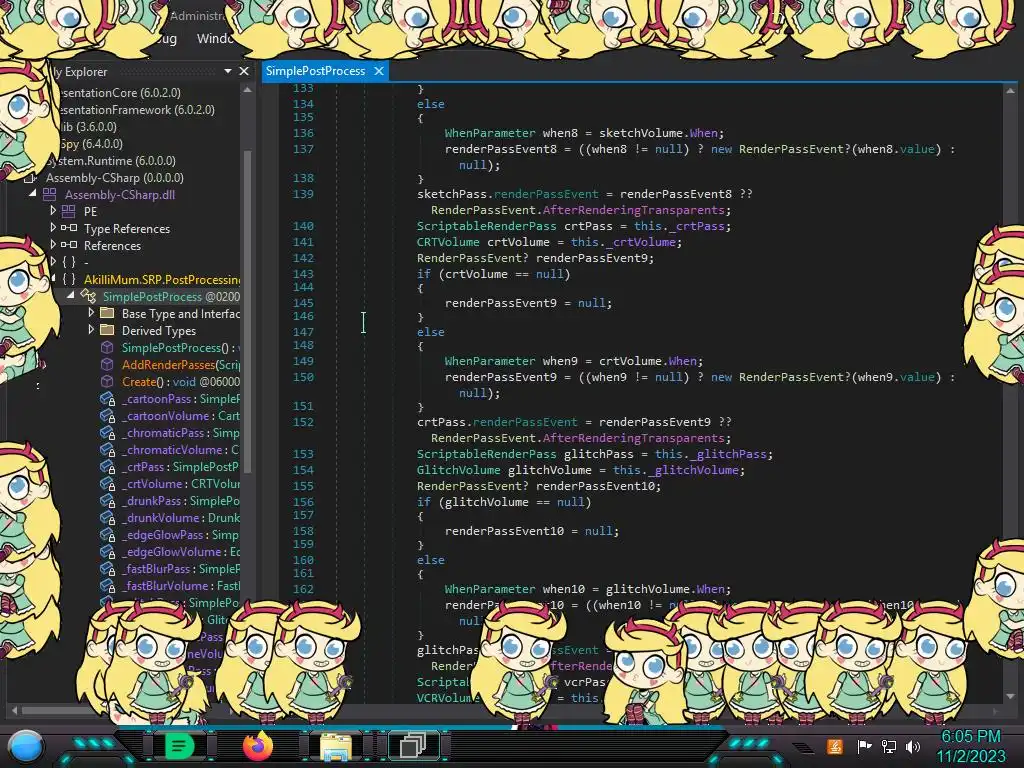Click the Assembly Explorer scroll up arrow
Viewport: 1024px width, 768px height.
pos(248,90)
